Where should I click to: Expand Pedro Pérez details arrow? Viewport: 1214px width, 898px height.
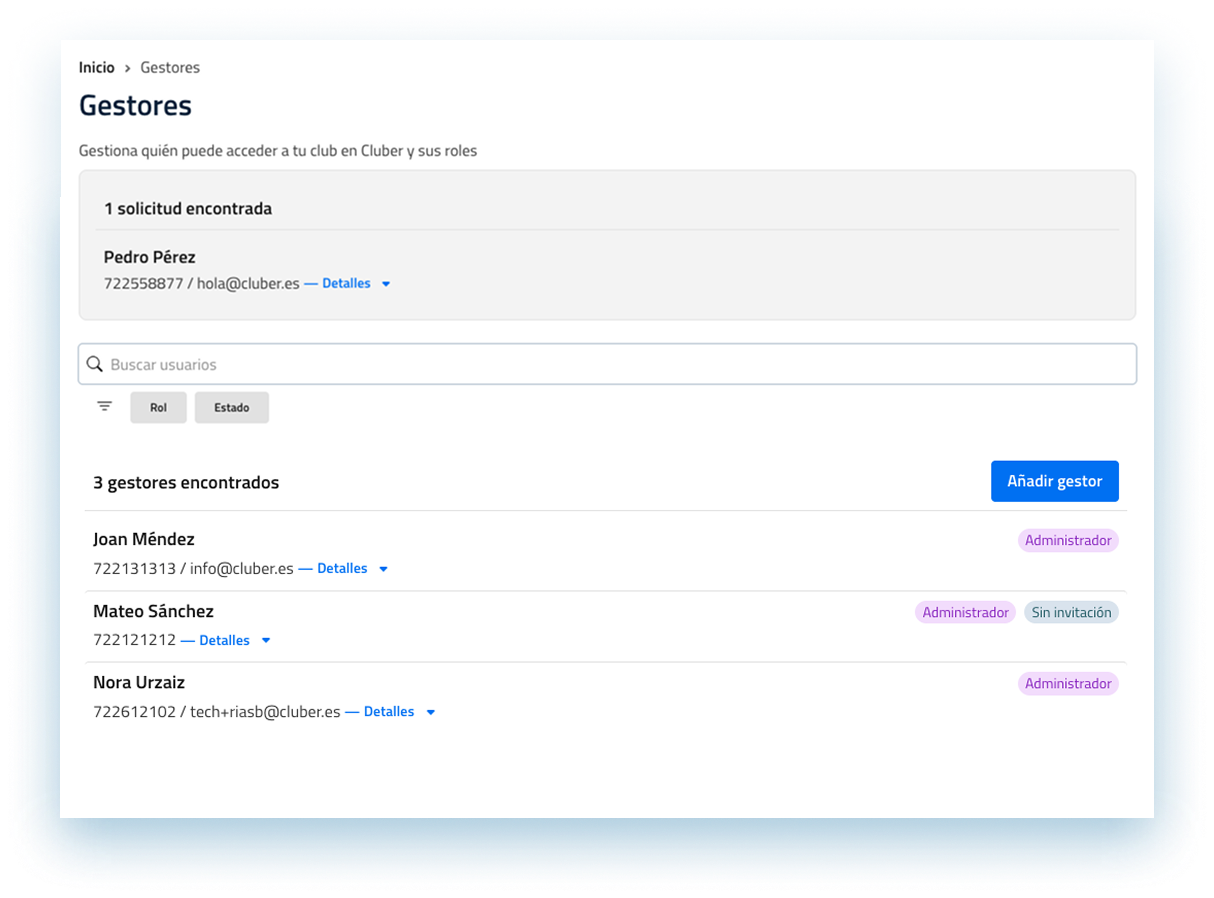(386, 284)
